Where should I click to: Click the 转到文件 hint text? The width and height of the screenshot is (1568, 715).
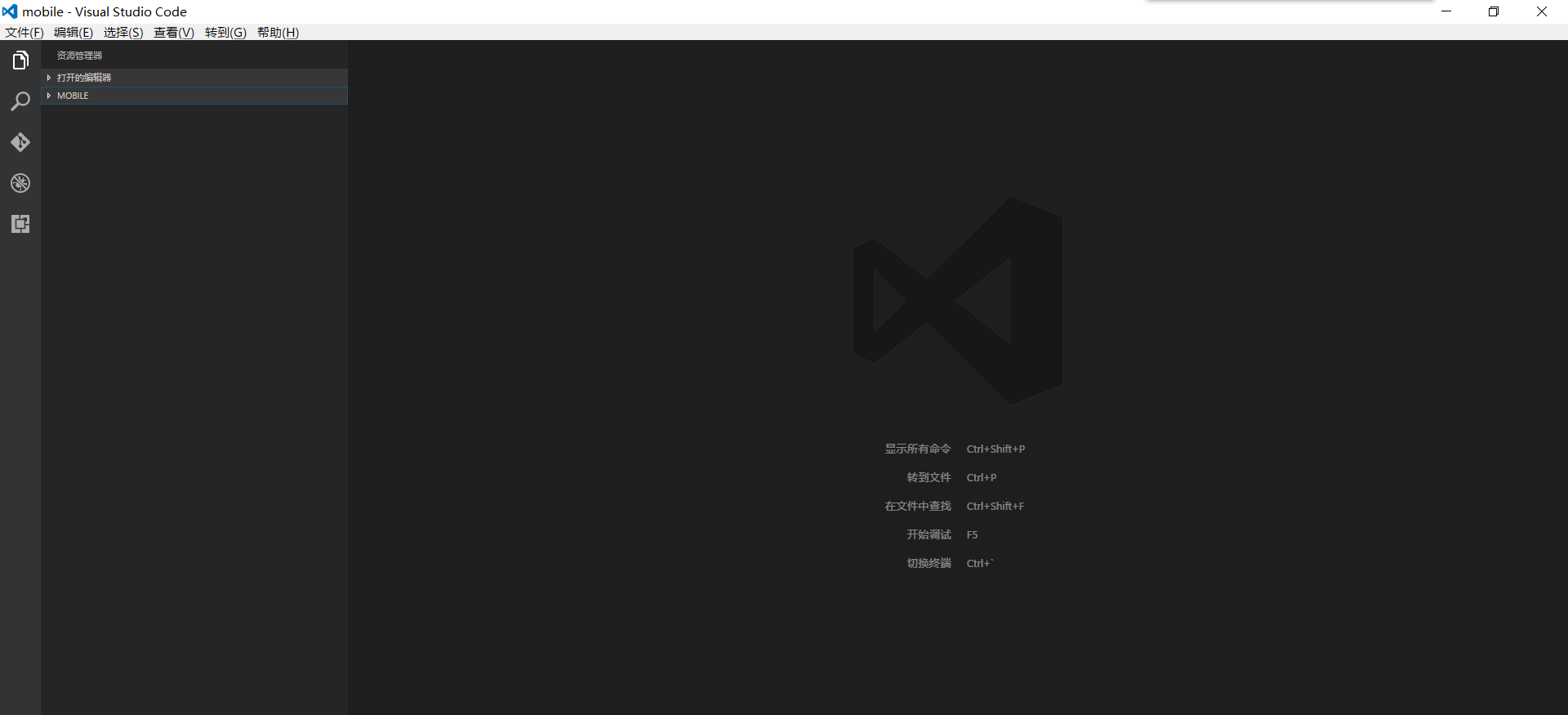[x=929, y=477]
